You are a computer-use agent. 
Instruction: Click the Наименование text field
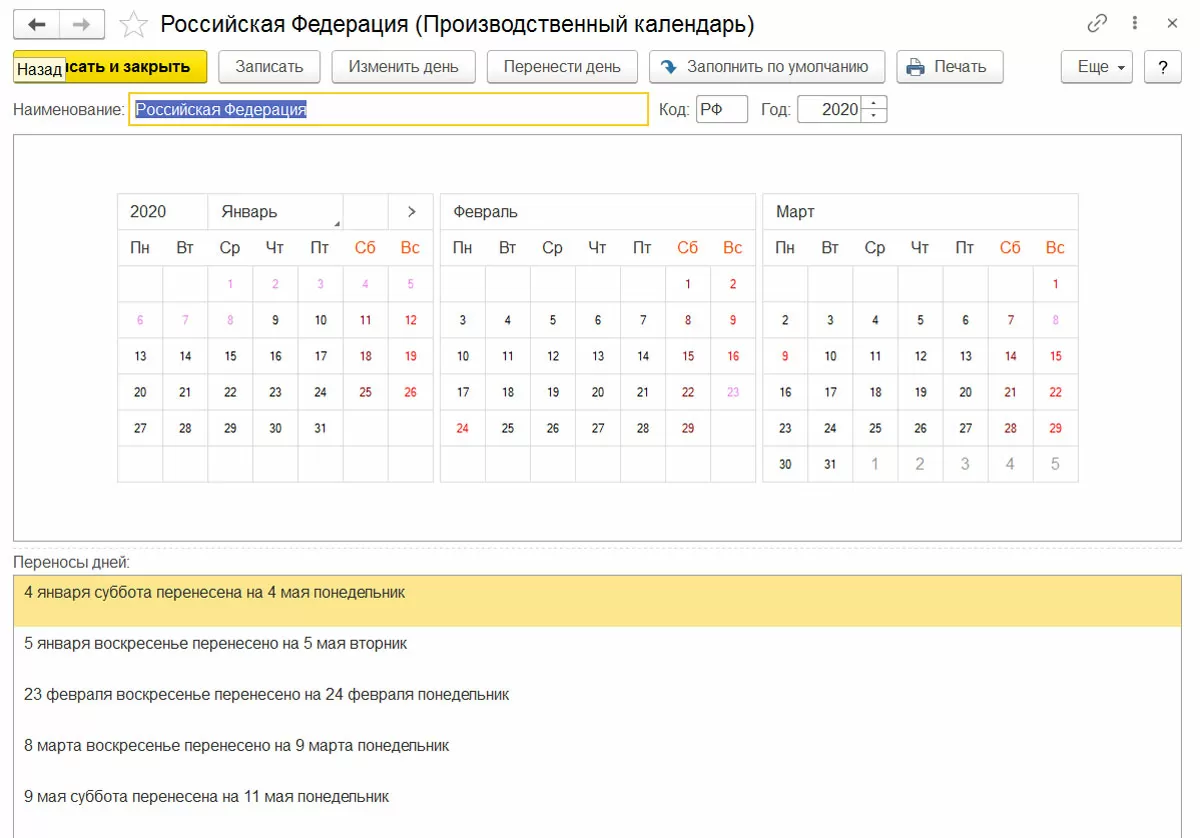point(388,110)
